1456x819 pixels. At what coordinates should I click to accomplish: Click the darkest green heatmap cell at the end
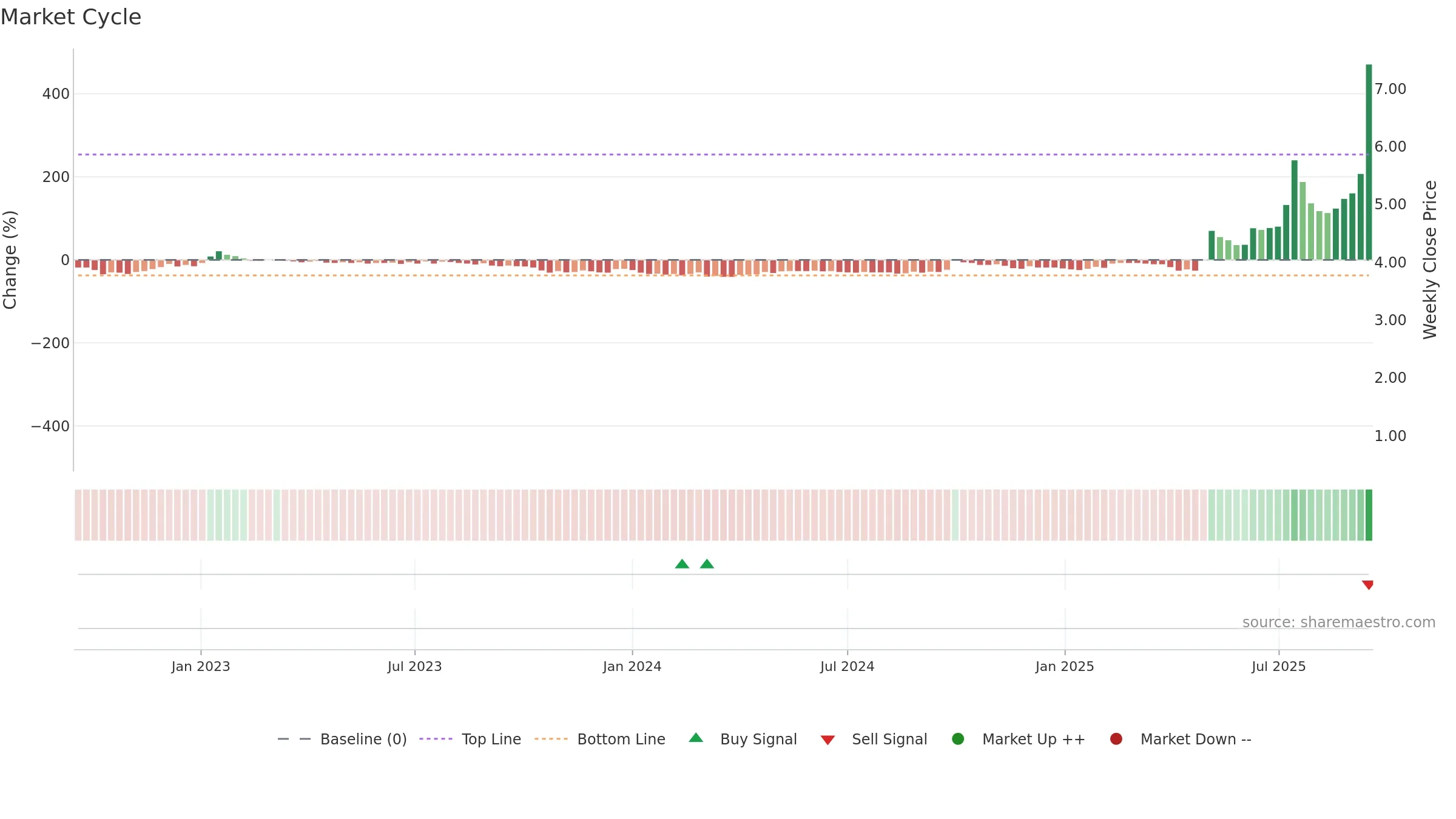[1369, 515]
